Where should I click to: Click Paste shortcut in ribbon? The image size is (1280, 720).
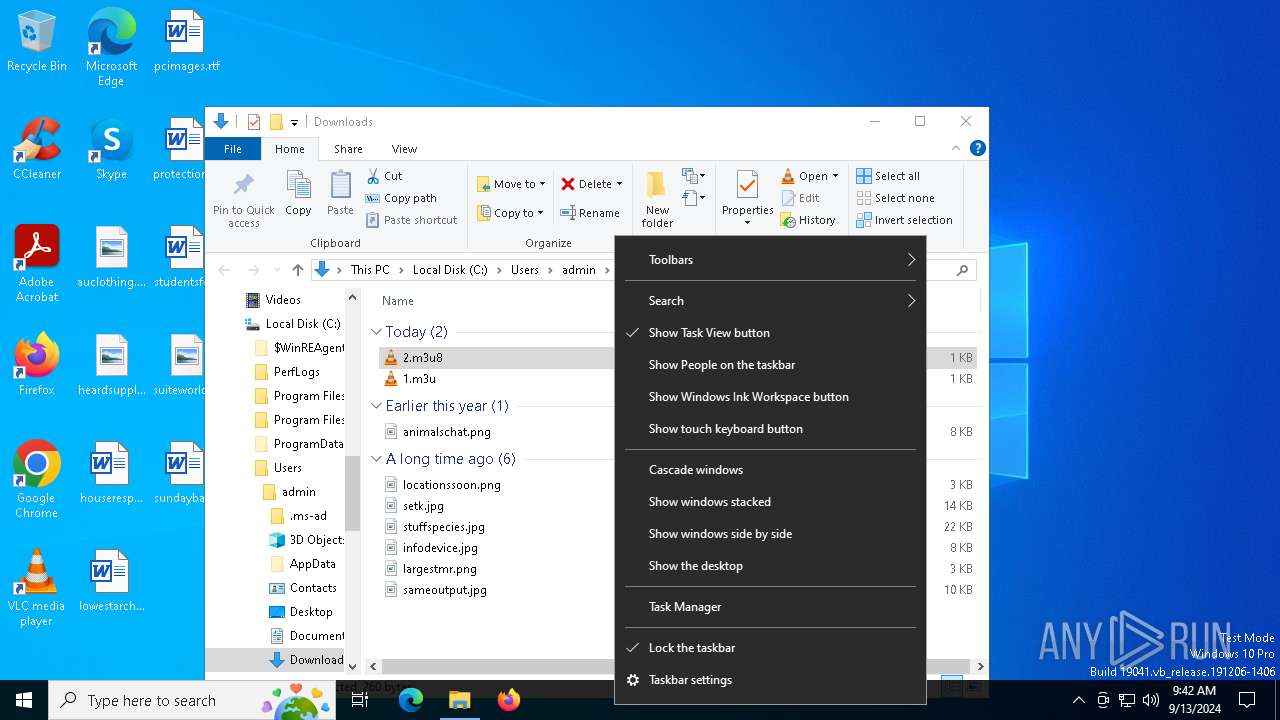click(x=411, y=220)
